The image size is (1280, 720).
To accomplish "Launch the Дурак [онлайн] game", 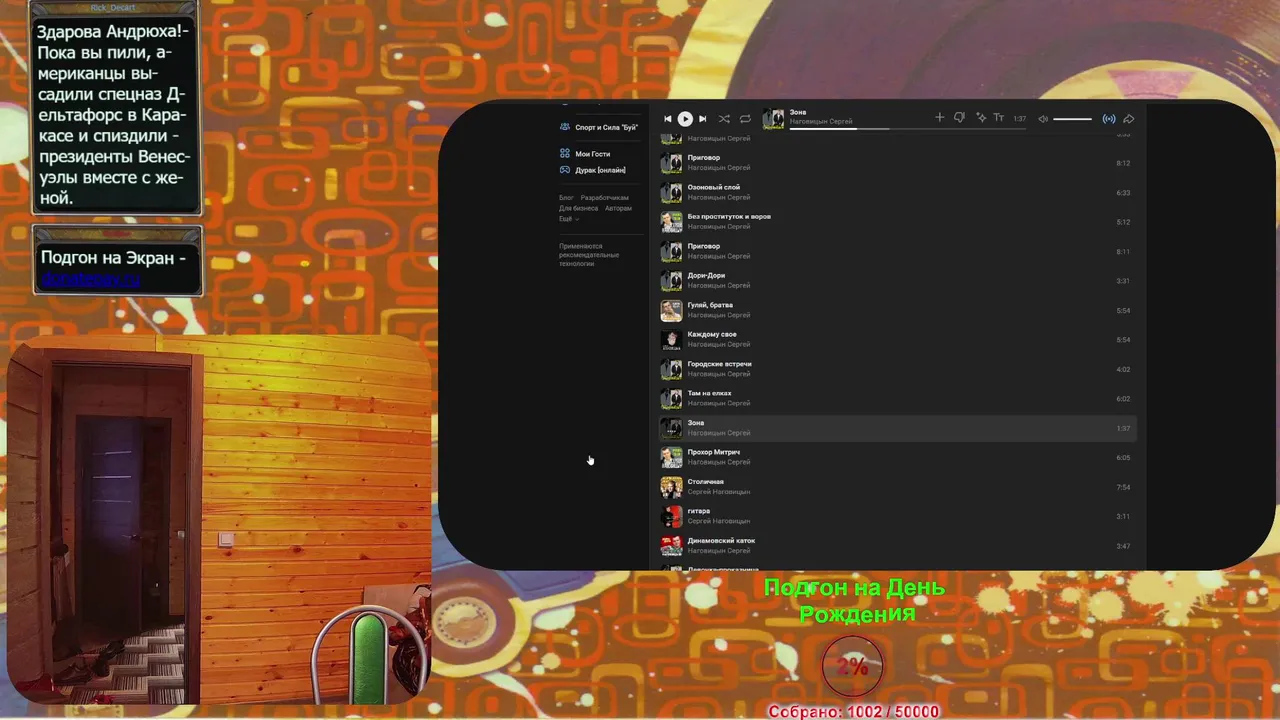I will [600, 170].
